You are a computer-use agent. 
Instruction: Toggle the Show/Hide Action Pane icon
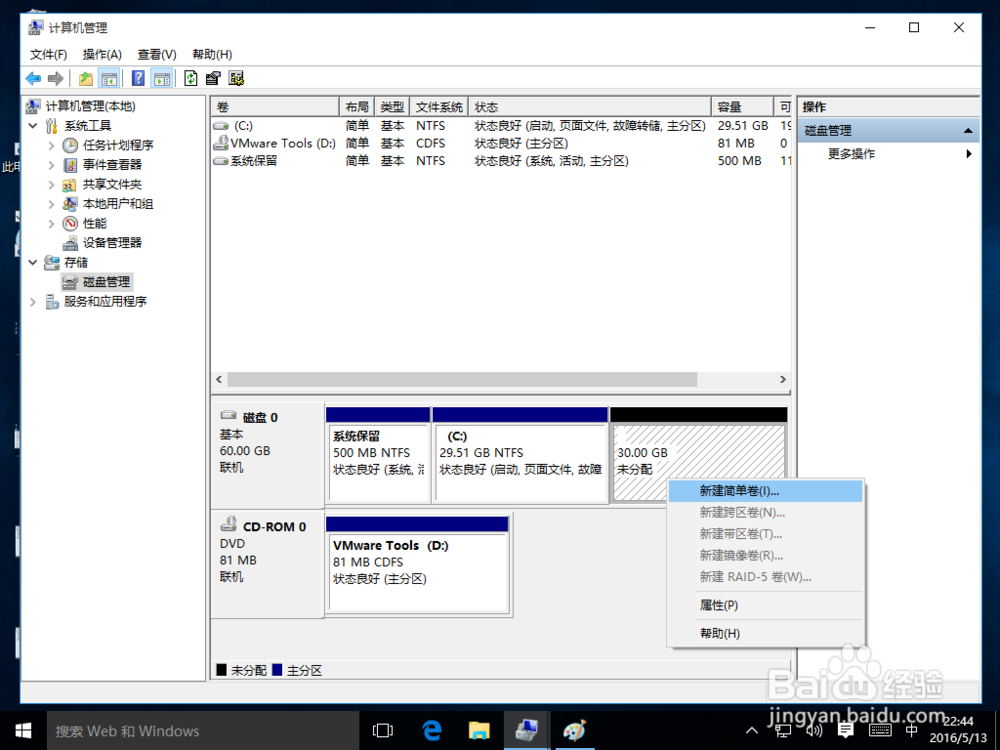162,78
